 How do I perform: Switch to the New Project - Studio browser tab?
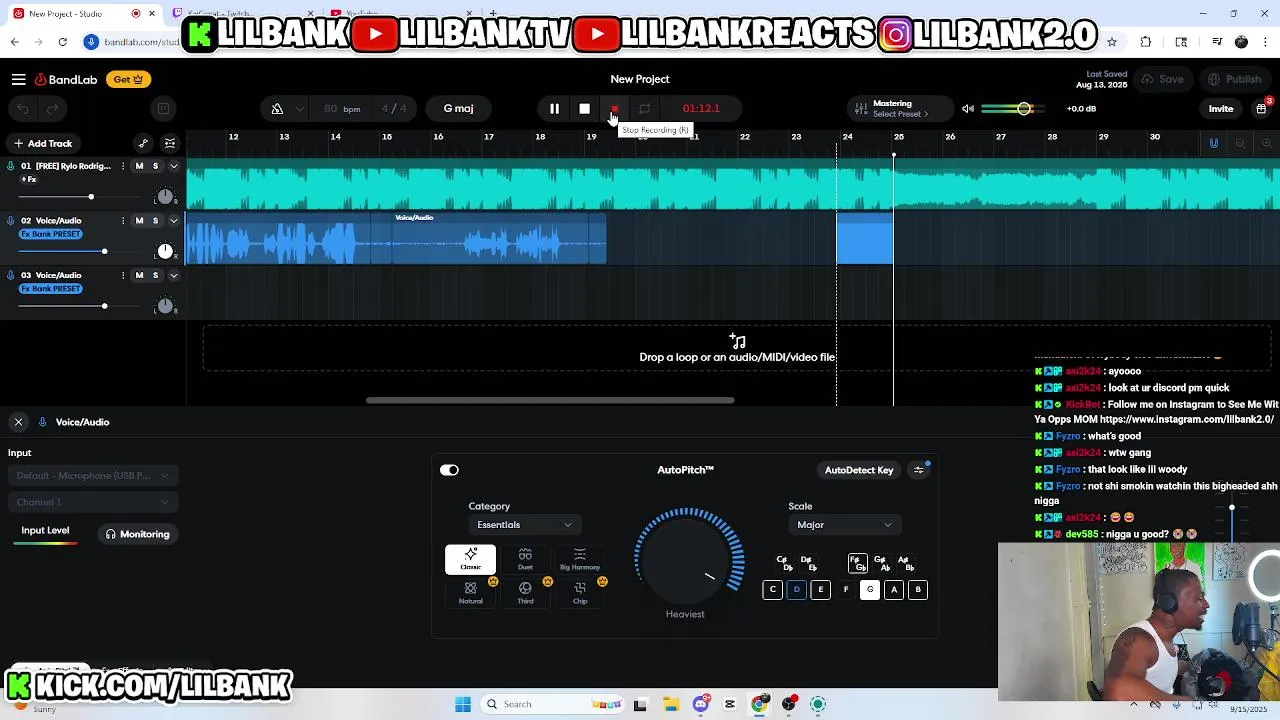(84, 14)
